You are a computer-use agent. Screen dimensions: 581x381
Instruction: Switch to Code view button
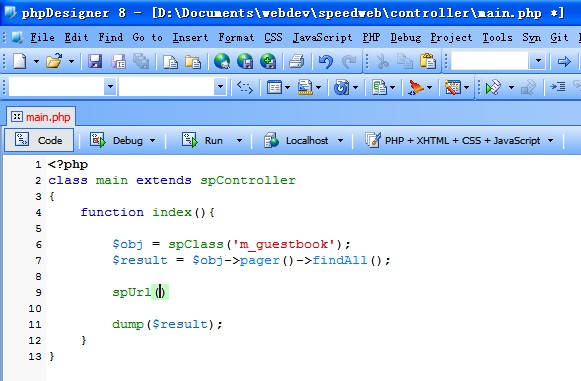pyautogui.click(x=39, y=140)
